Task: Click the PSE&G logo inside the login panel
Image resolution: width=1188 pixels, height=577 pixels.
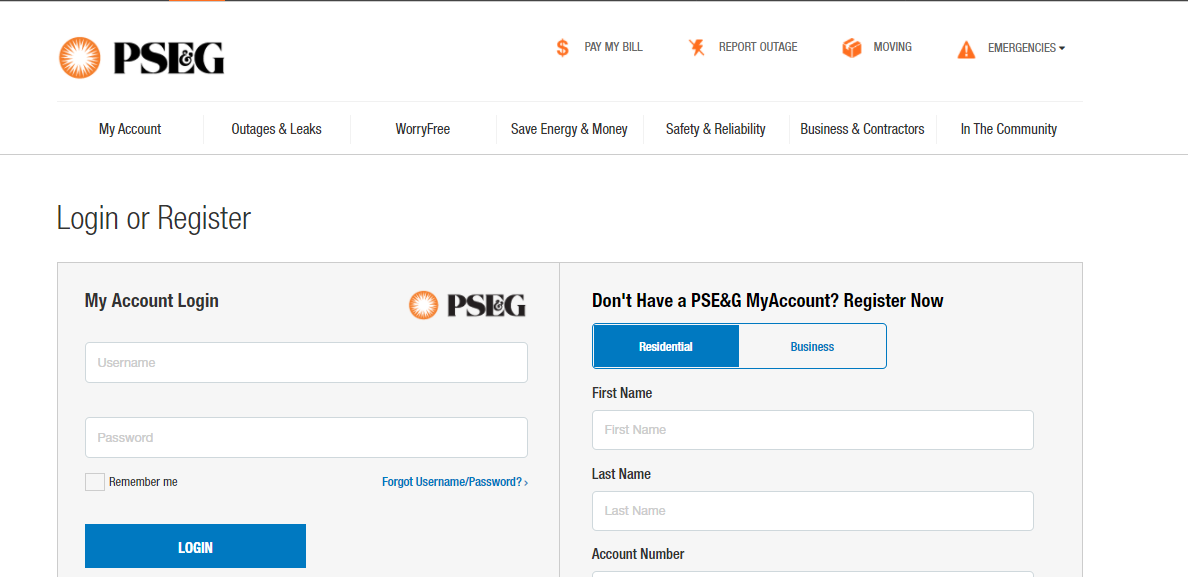Action: coord(466,305)
